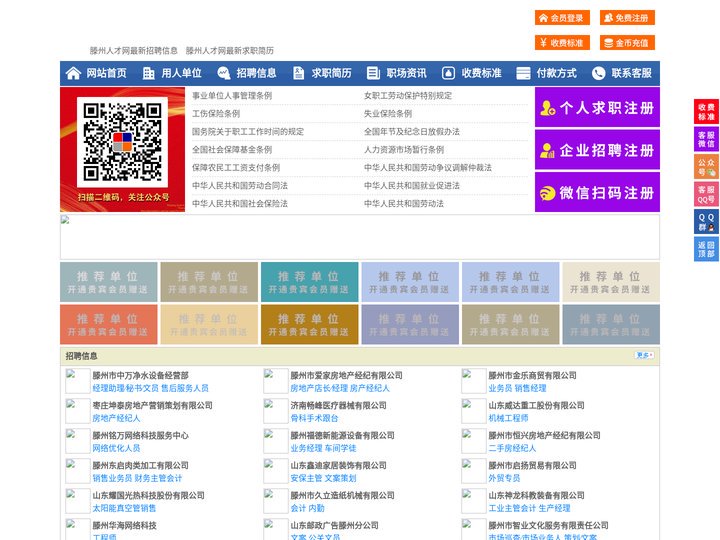Screen dimensions: 720x540
Task: Open 滕州市久立造纸机械有限公司 company
Action: [x=343, y=495]
